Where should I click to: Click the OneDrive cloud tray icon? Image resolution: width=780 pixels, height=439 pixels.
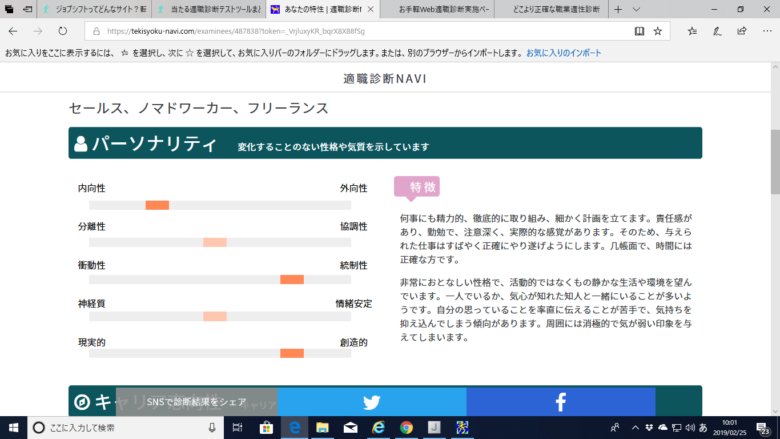[663, 428]
